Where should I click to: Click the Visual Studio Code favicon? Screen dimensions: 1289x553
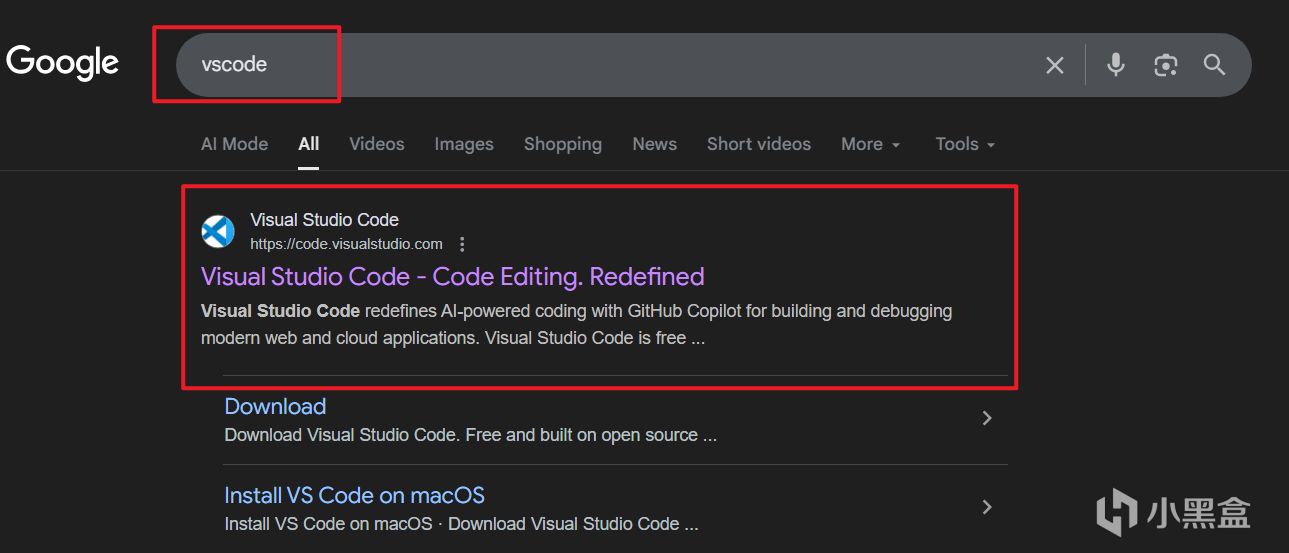(x=218, y=231)
